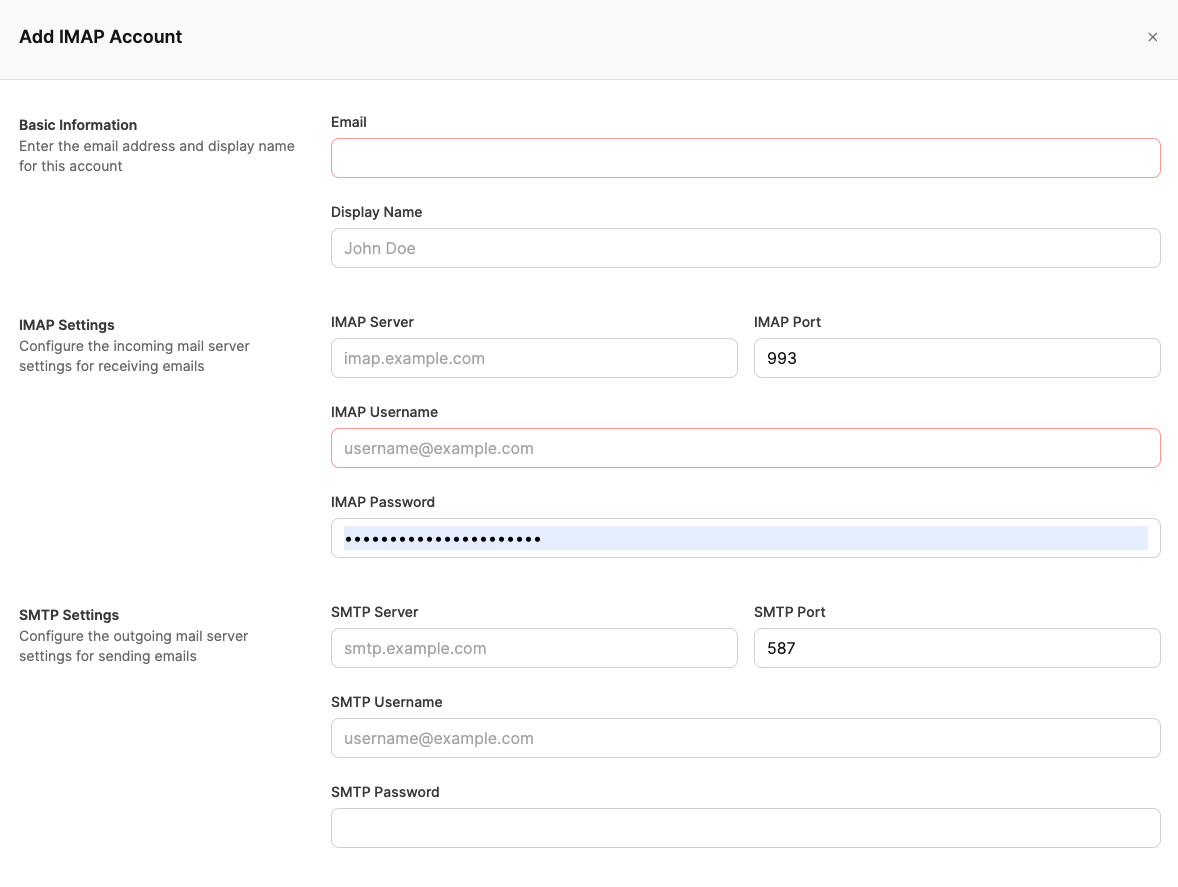Screen dimensions: 1178x887
Task: Focus the SMTP Username input box
Action: point(745,738)
